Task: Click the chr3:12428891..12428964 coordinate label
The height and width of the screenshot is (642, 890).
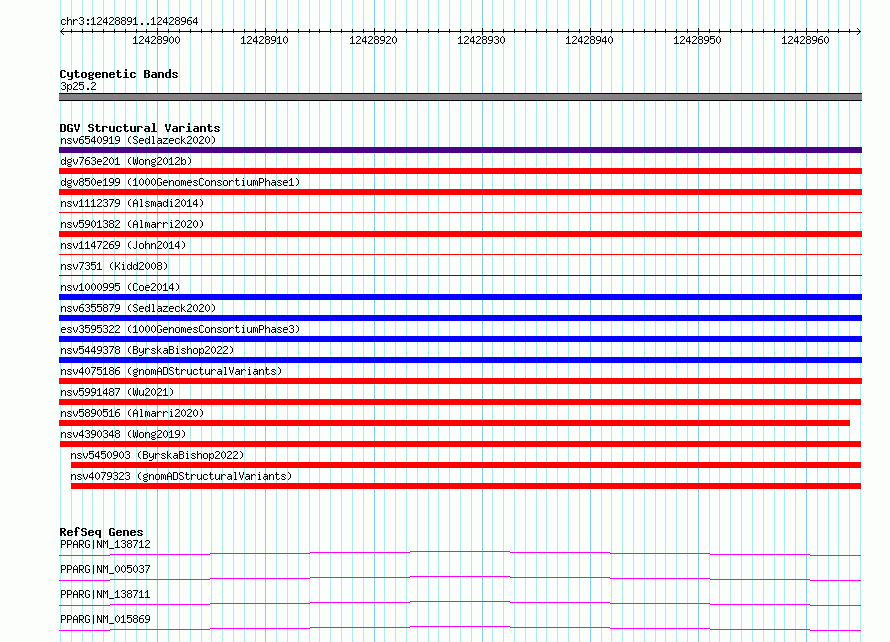Action: pyautogui.click(x=129, y=22)
